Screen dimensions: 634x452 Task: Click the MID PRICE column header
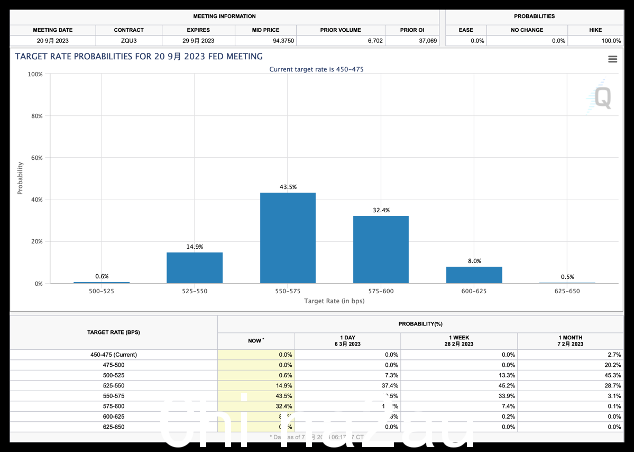265,30
